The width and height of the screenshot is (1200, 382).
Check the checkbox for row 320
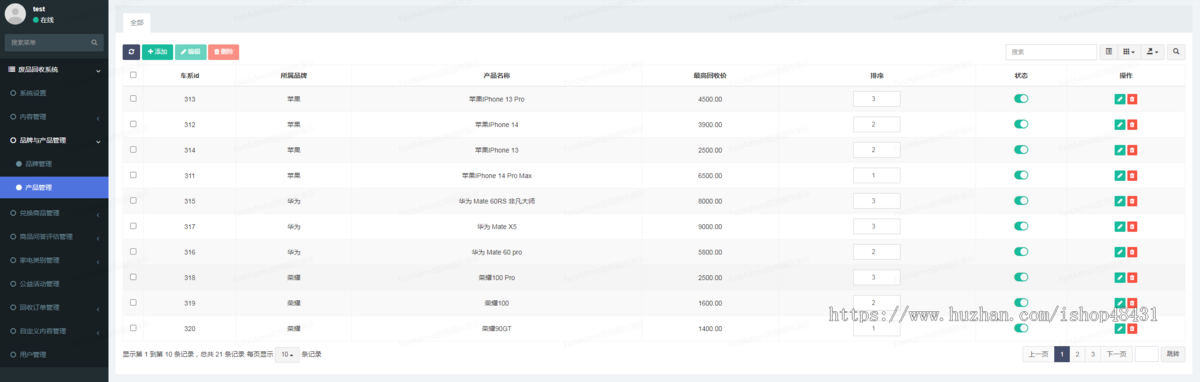133,328
